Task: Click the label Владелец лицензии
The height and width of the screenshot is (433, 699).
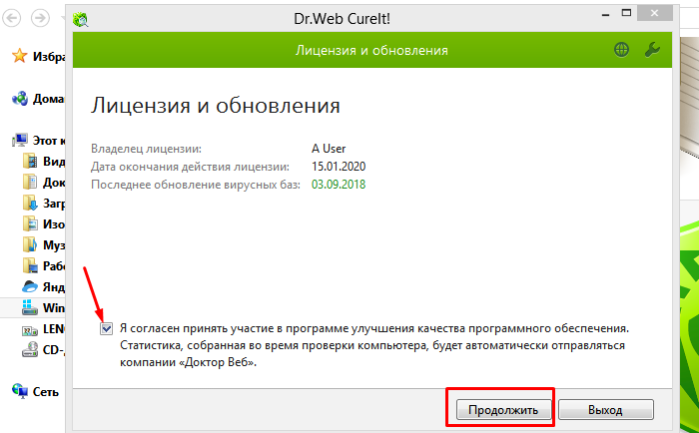Action: tap(146, 148)
